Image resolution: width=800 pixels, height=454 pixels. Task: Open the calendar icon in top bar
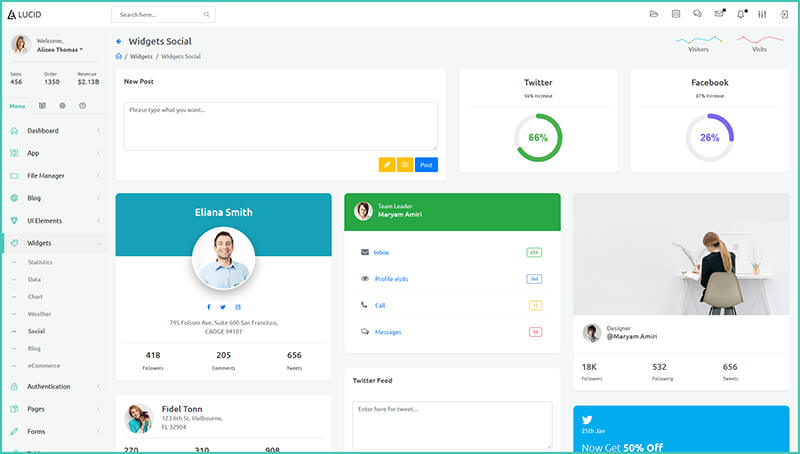click(x=676, y=14)
